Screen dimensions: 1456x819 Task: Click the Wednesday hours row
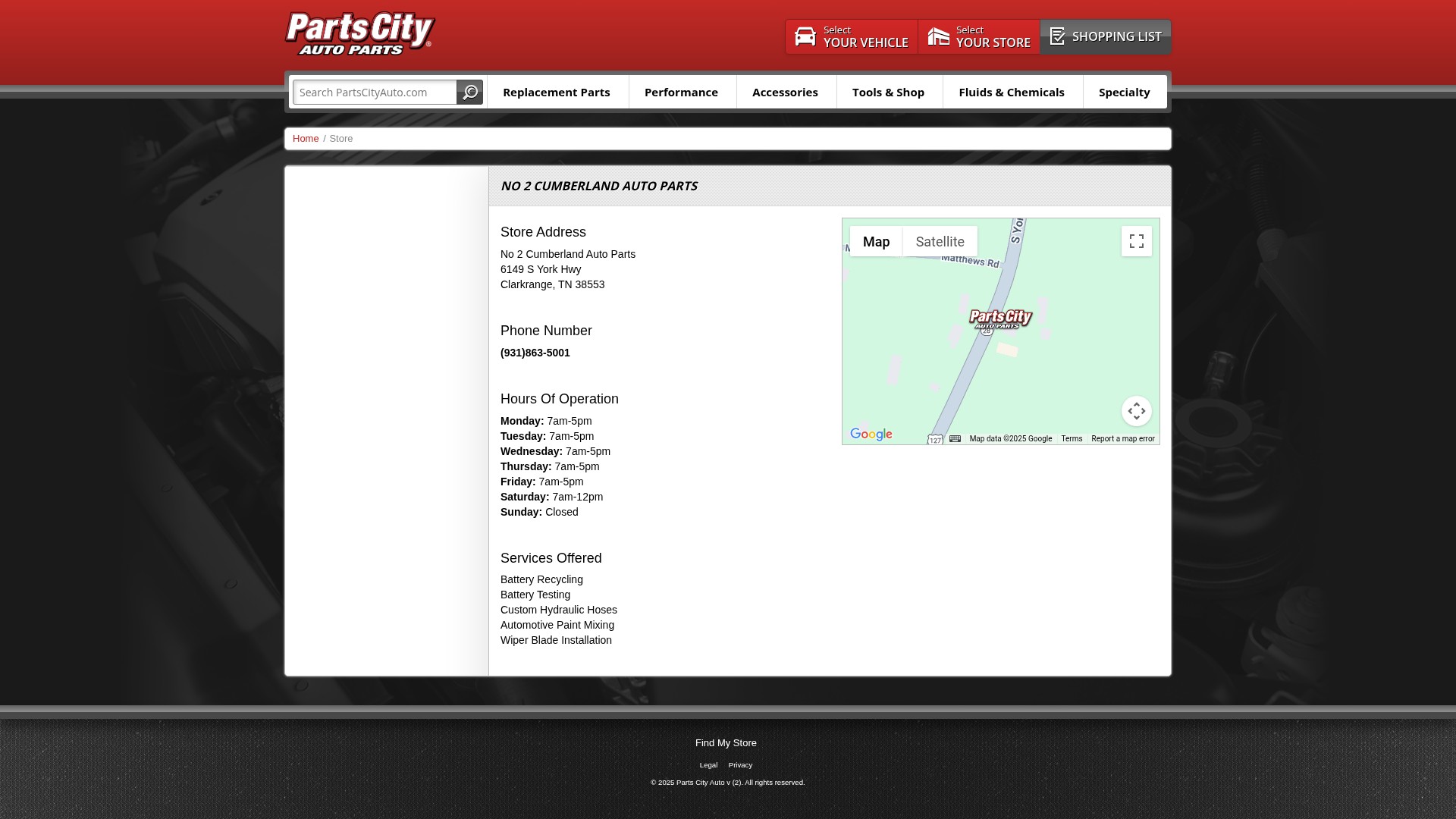pyautogui.click(x=555, y=451)
